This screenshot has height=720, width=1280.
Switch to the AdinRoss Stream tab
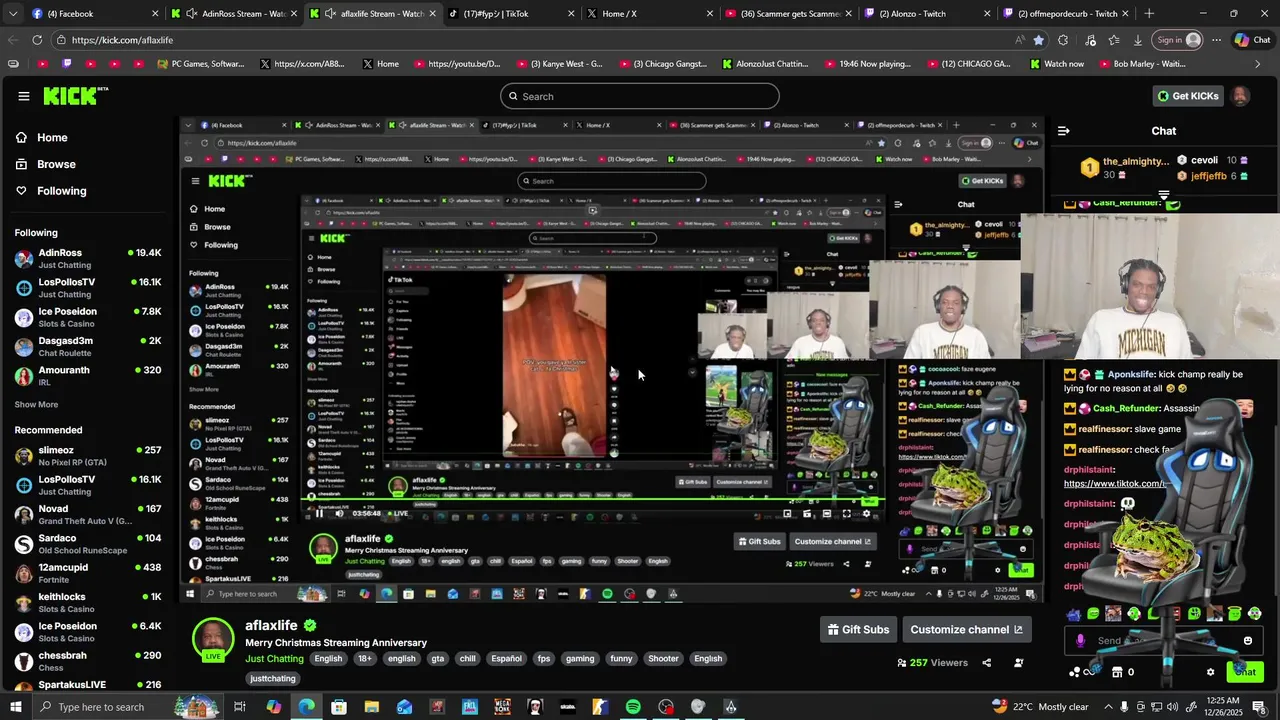(236, 14)
